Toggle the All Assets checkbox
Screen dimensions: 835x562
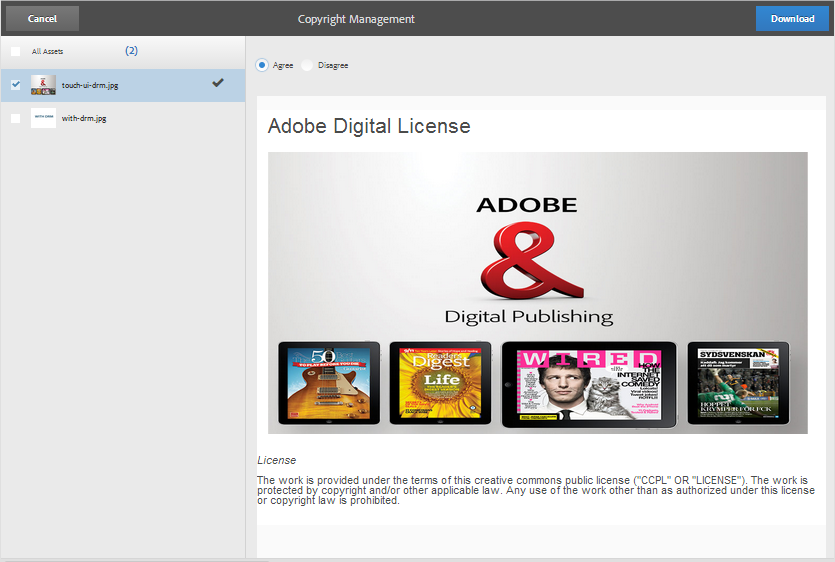coord(15,51)
